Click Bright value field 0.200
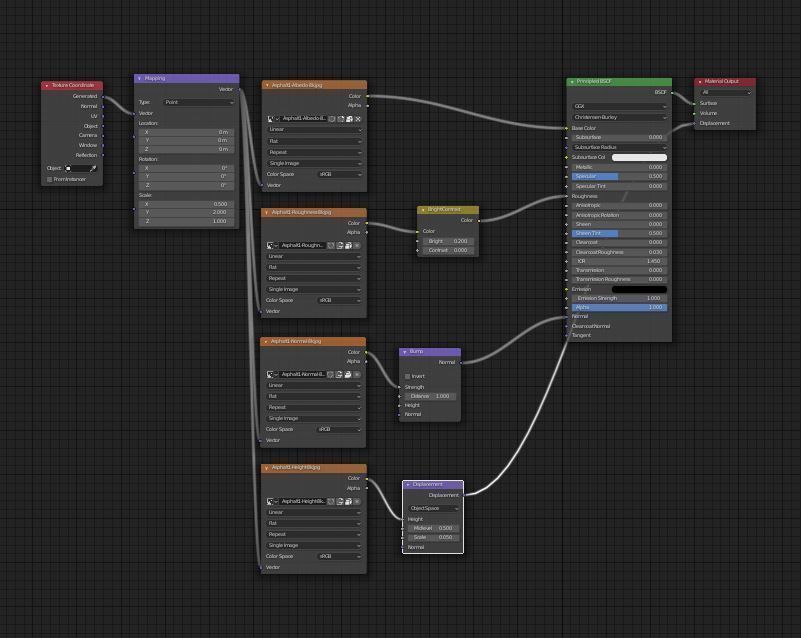 [x=448, y=241]
